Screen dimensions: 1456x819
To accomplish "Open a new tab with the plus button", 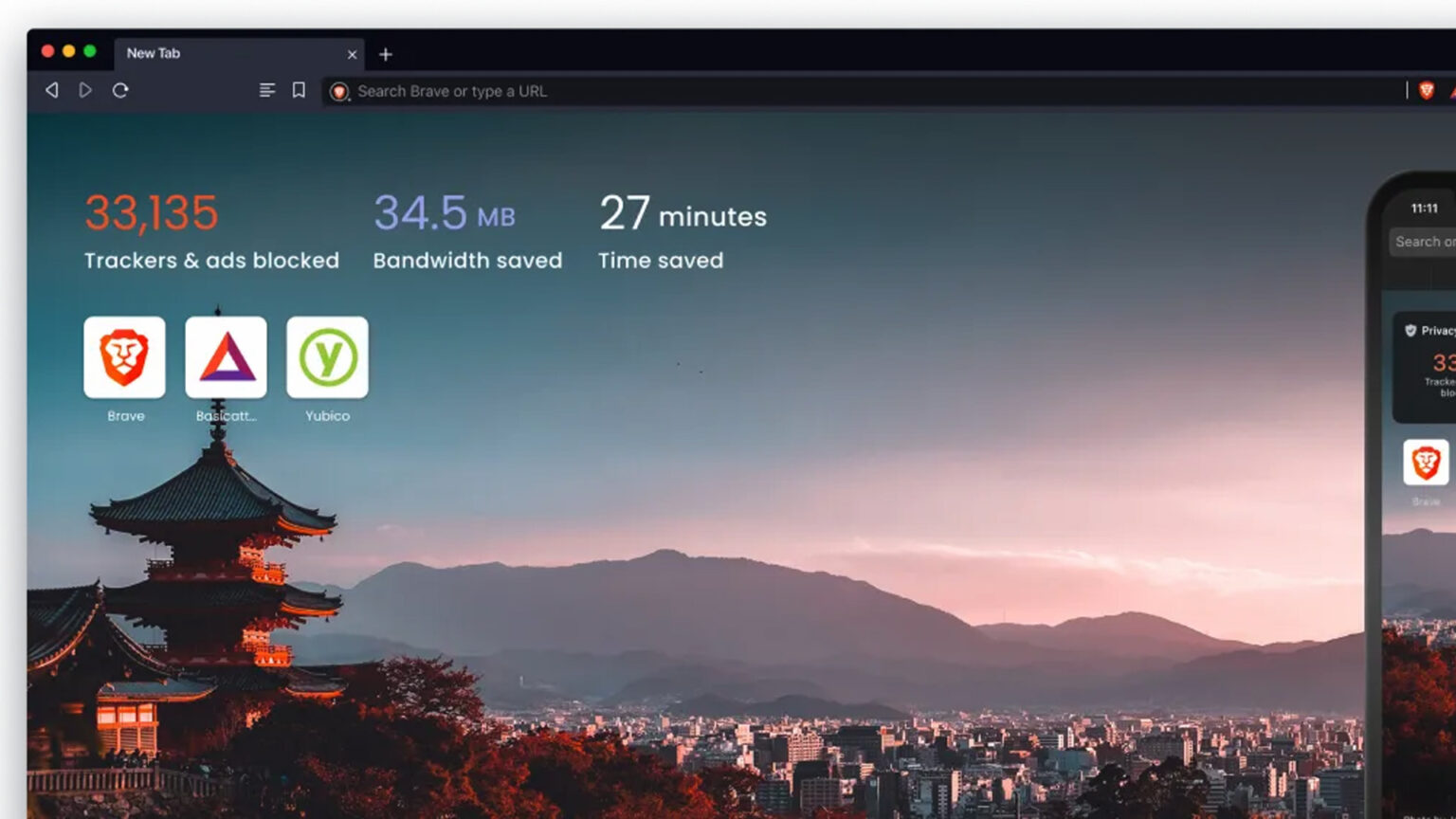I will click(385, 54).
